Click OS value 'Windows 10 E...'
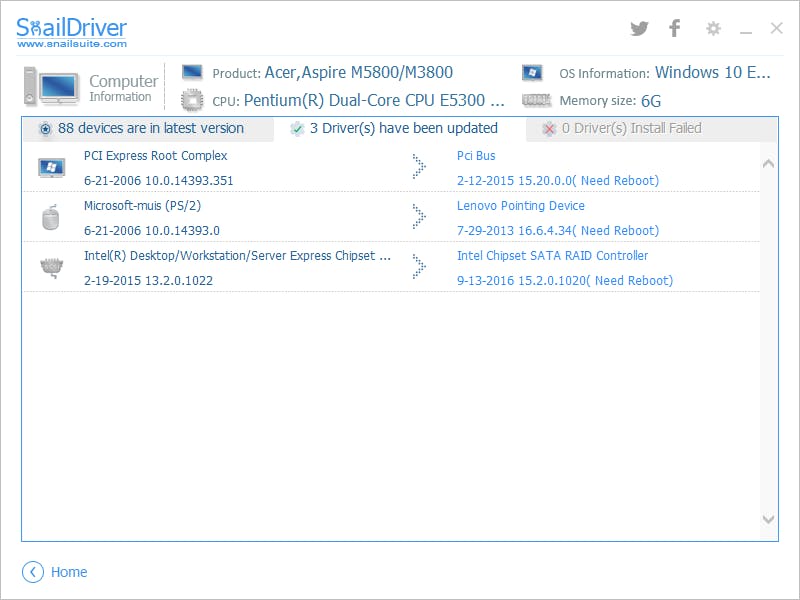Screen dimensions: 800x600 (712, 72)
